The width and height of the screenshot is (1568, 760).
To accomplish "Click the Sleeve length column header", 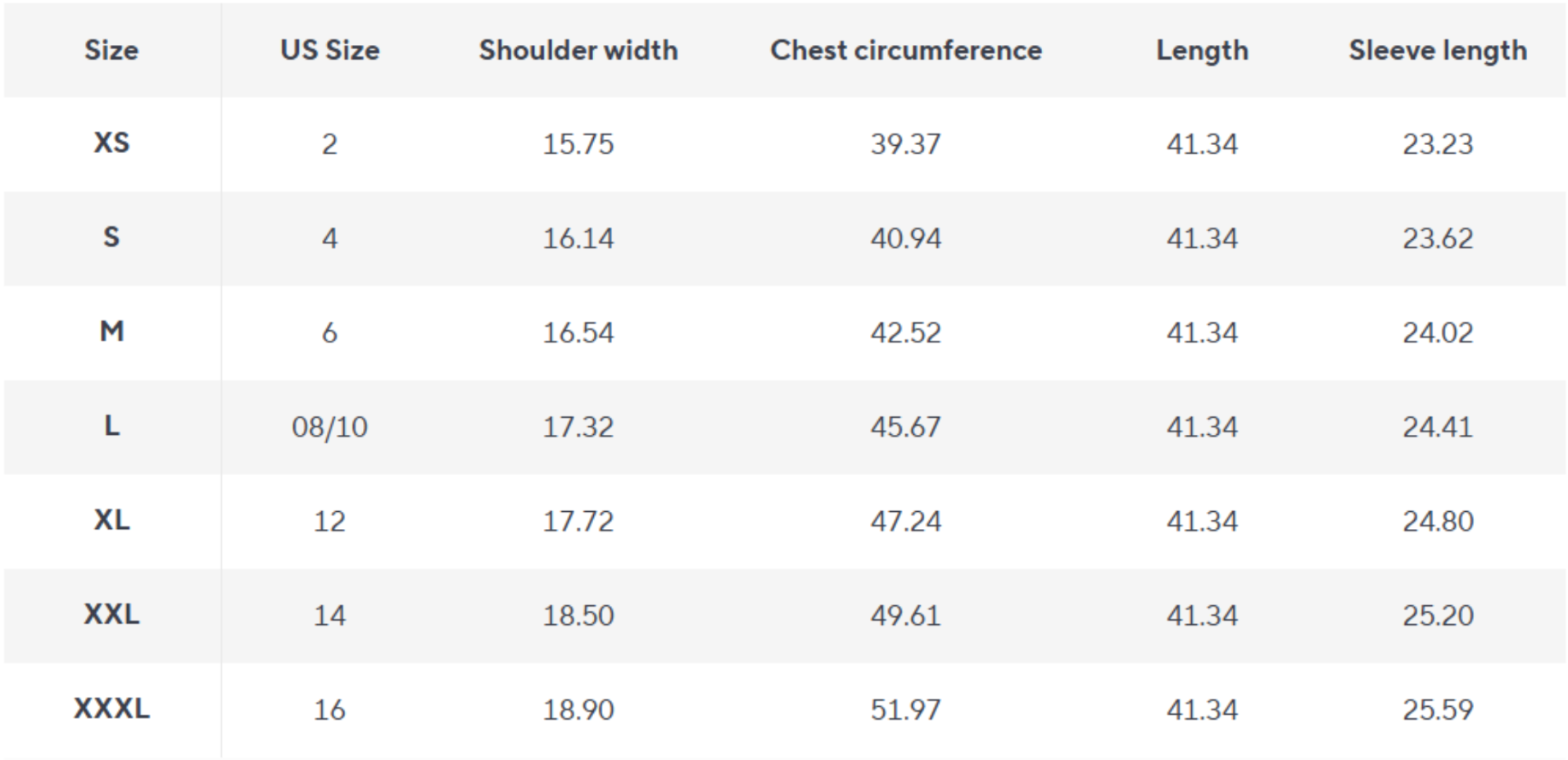I will [1438, 50].
